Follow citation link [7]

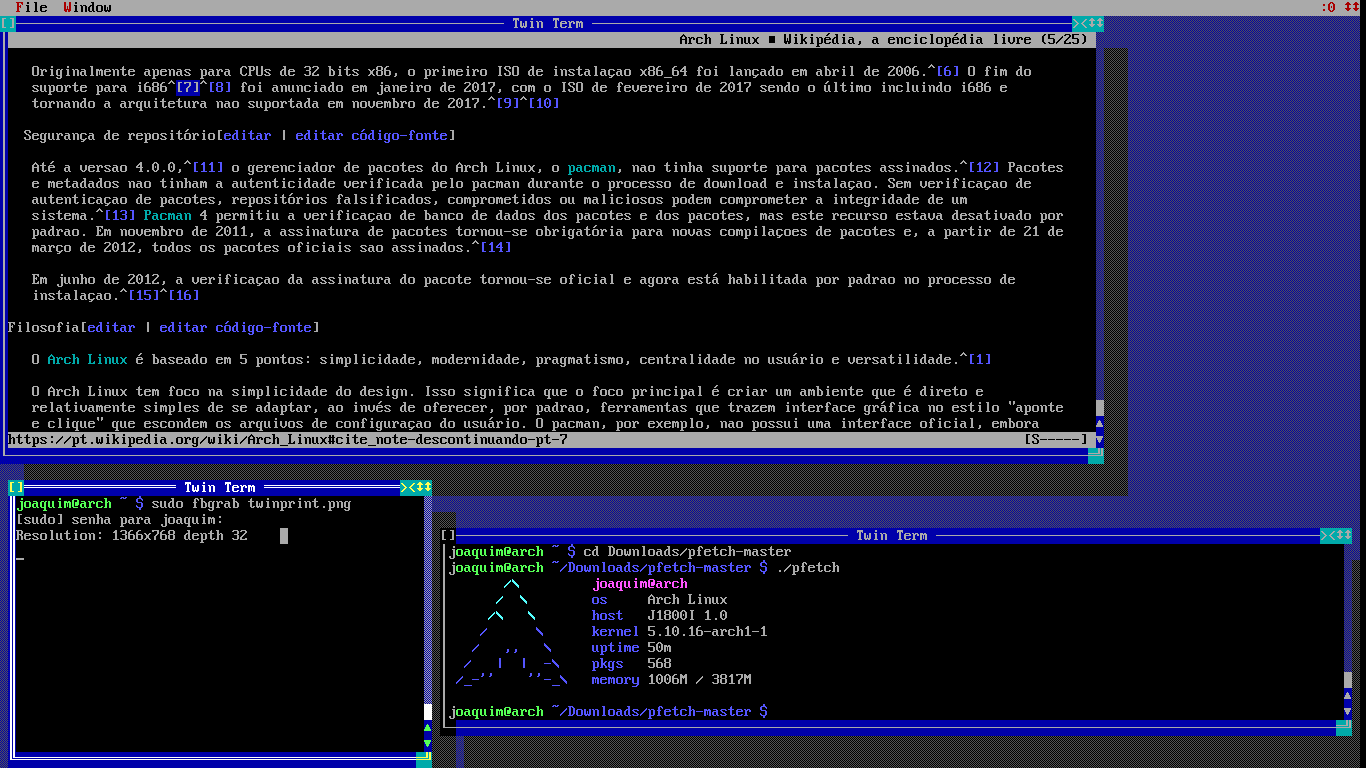[188, 87]
